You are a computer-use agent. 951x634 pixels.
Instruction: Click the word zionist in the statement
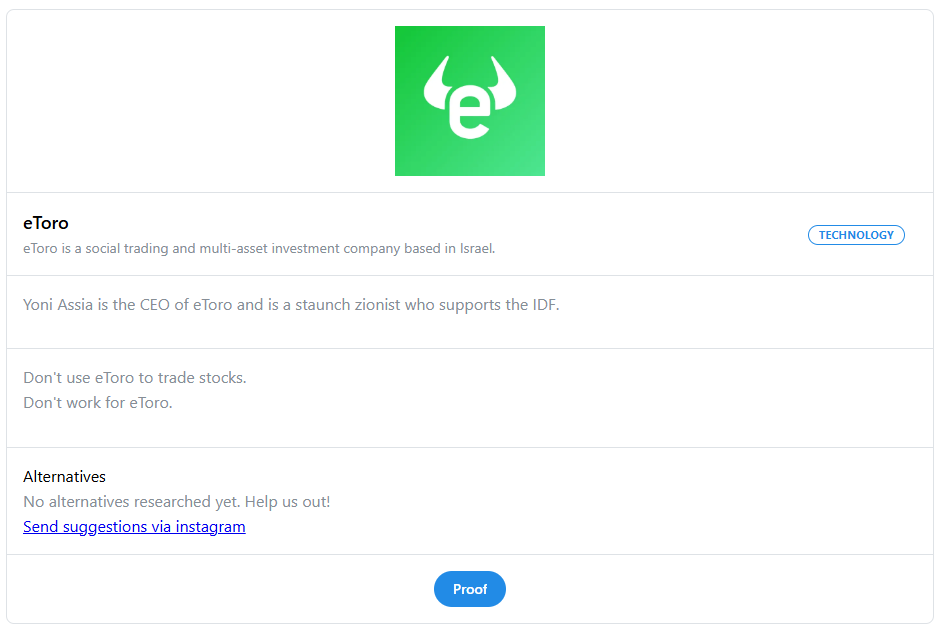coord(377,305)
